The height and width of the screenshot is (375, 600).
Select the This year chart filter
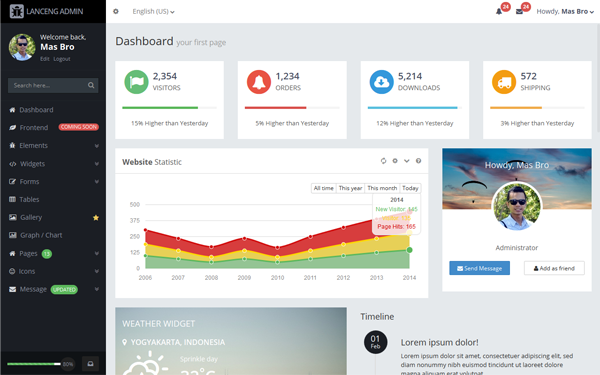tap(351, 188)
